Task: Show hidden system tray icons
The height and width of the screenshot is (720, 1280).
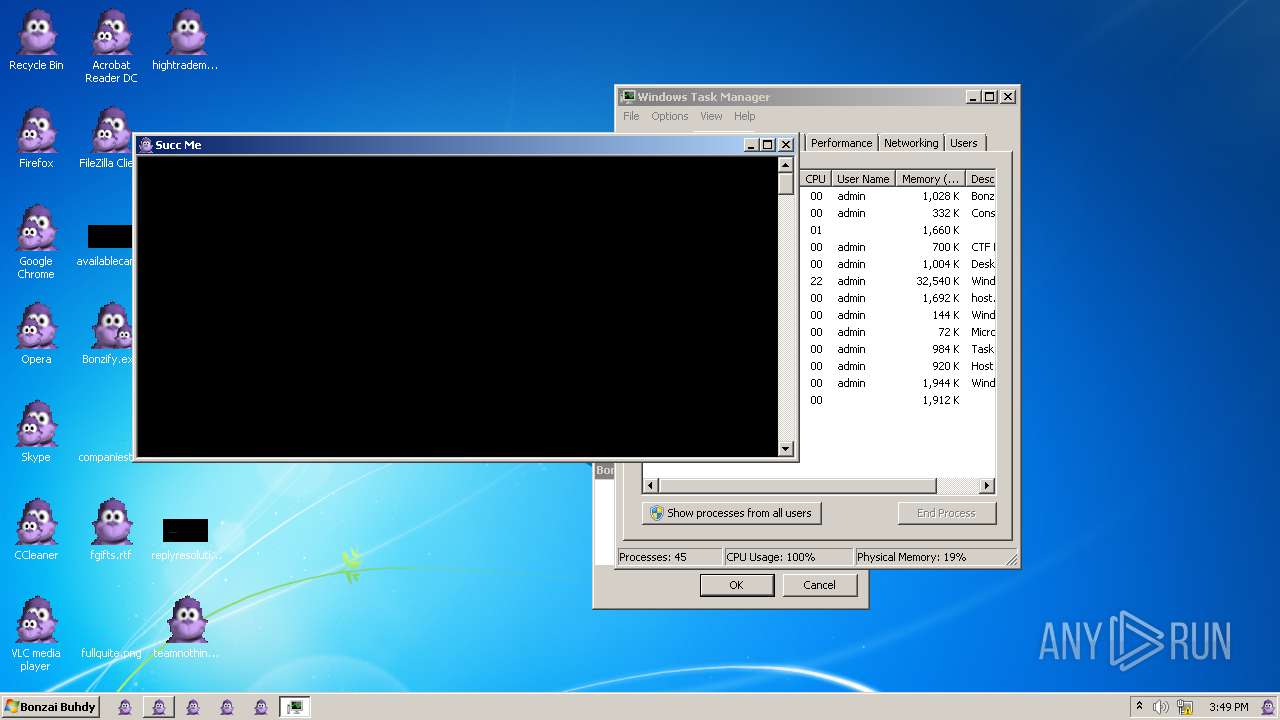Action: pyautogui.click(x=1139, y=707)
